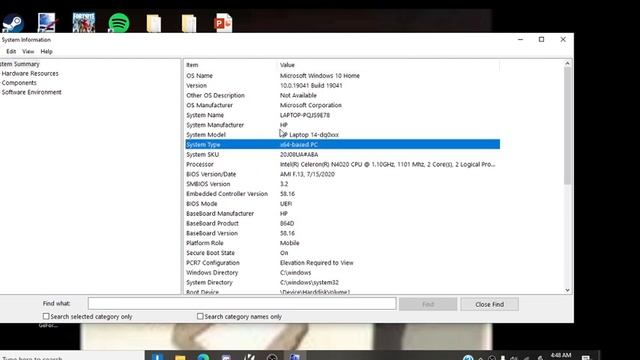The height and width of the screenshot is (360, 640).
Task: Click the Close Find button
Action: point(489,304)
